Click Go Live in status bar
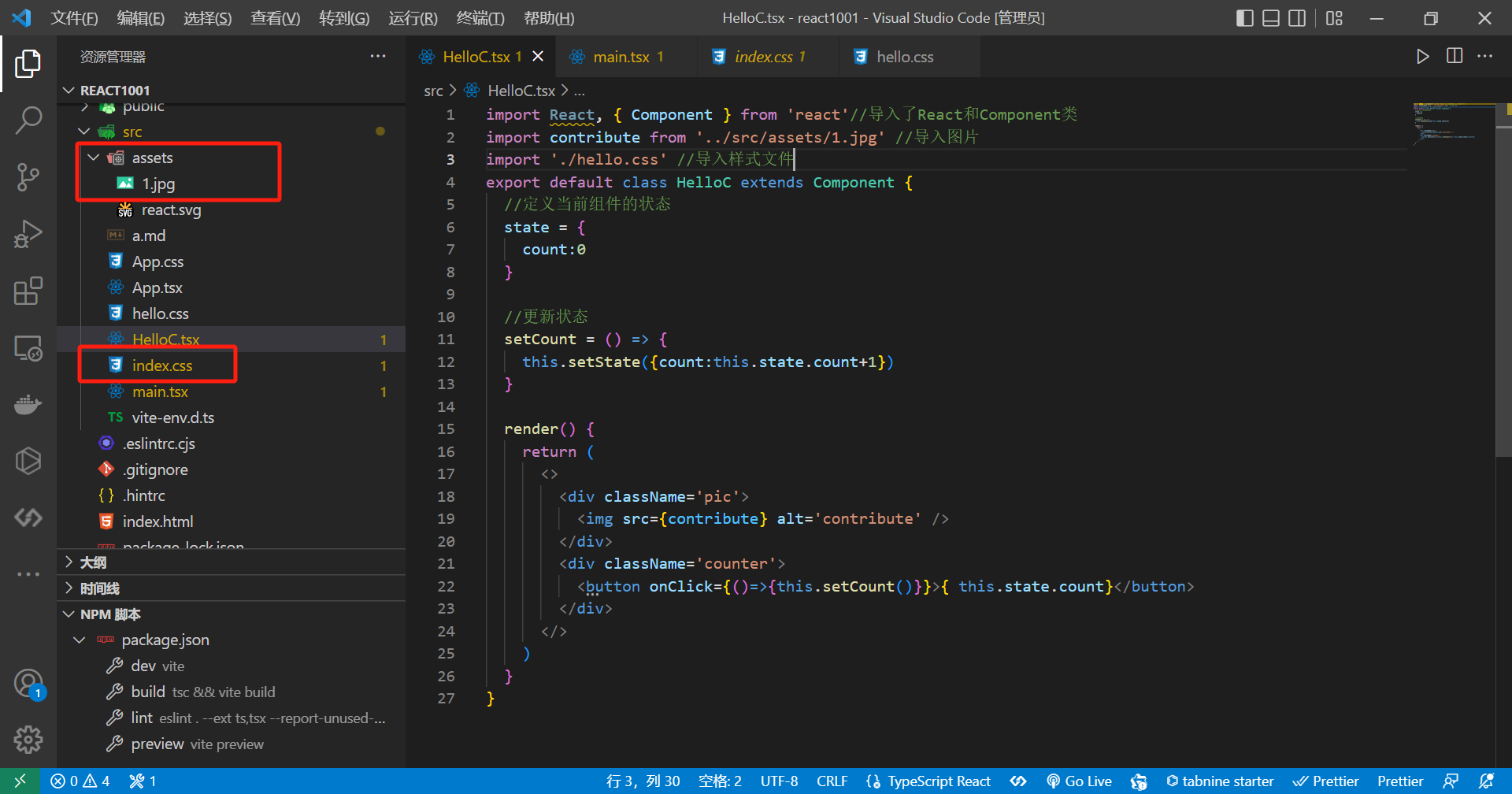The height and width of the screenshot is (794, 1512). pyautogui.click(x=1080, y=781)
